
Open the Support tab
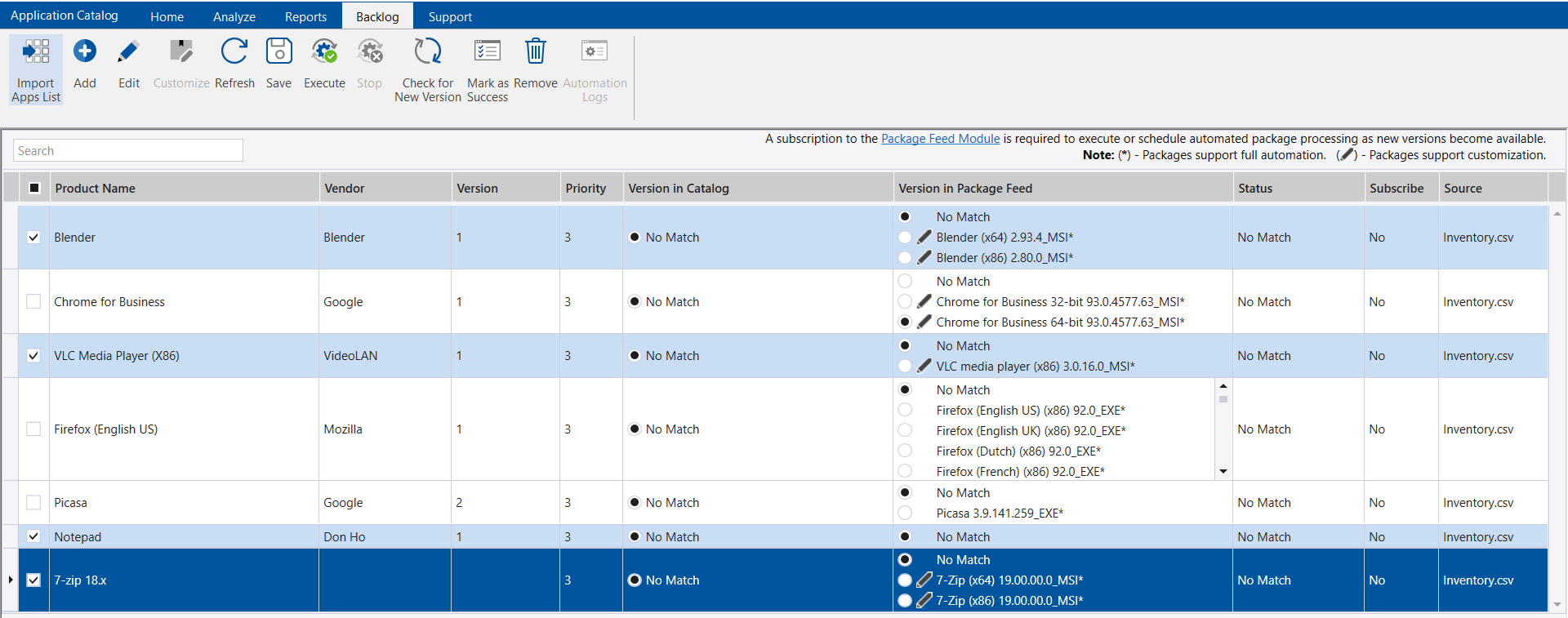[450, 16]
